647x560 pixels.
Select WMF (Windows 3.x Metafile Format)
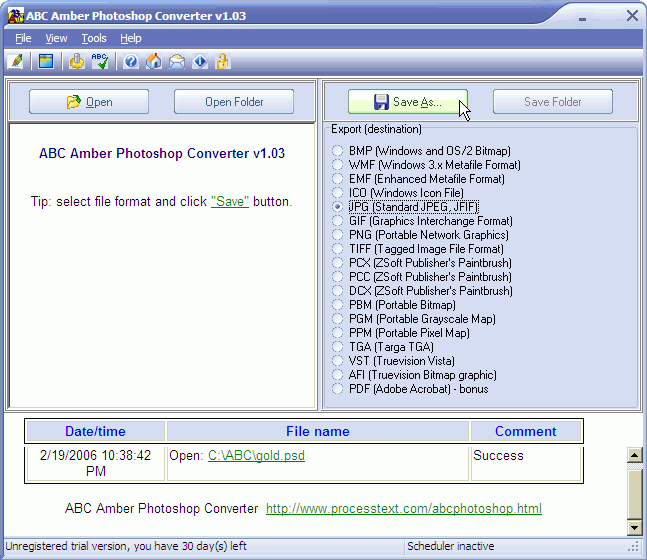click(427, 165)
